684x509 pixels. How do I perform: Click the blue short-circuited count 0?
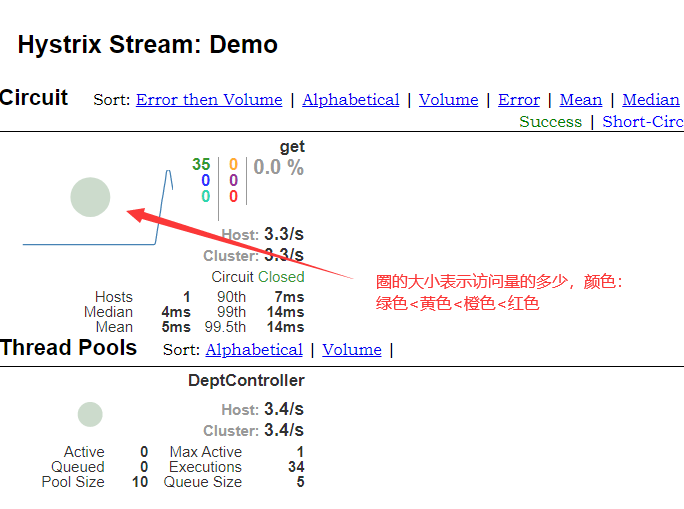click(205, 180)
